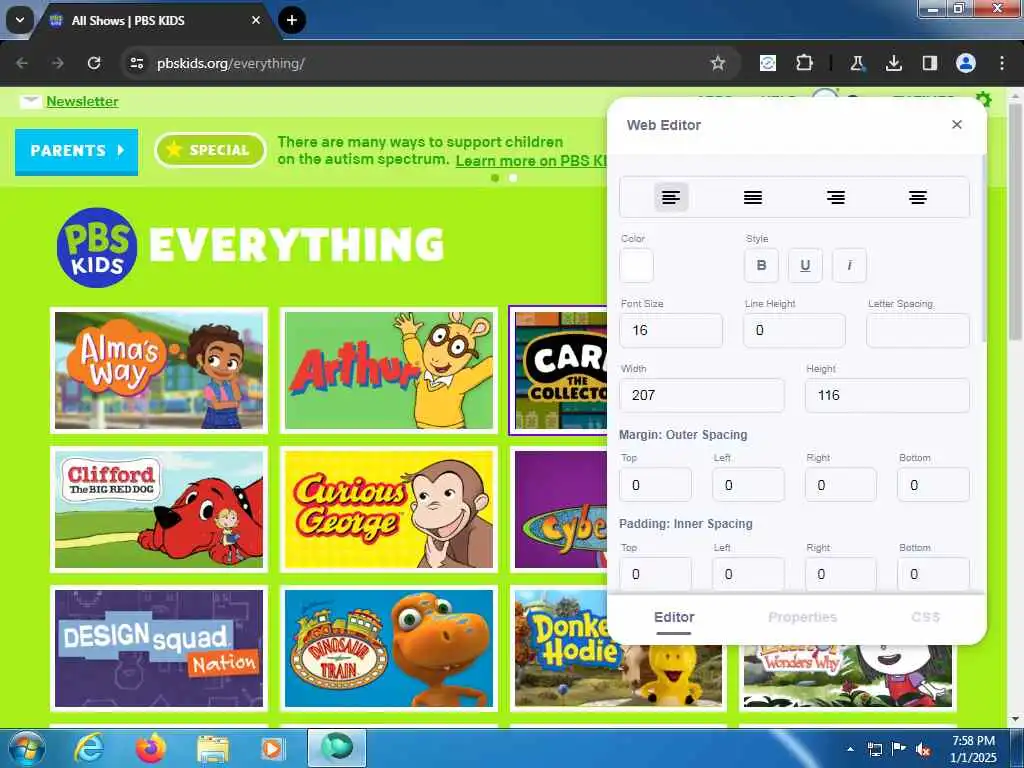1024x768 pixels.
Task: Edit the Letter Spacing field
Action: coord(918,330)
